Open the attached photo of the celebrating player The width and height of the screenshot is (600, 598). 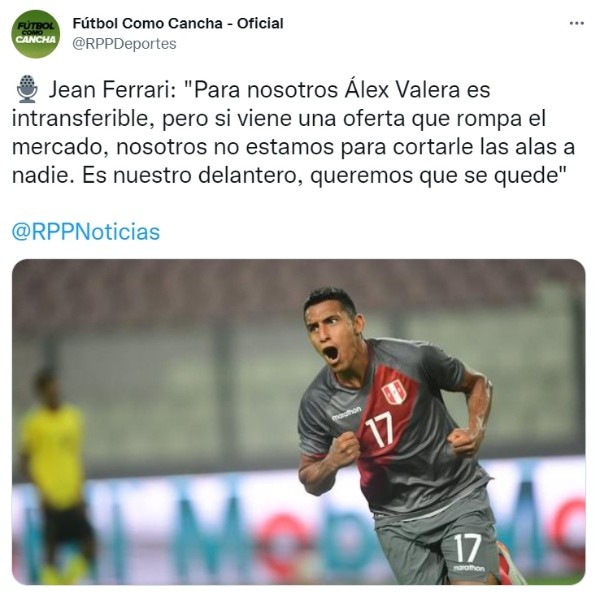coord(298,422)
